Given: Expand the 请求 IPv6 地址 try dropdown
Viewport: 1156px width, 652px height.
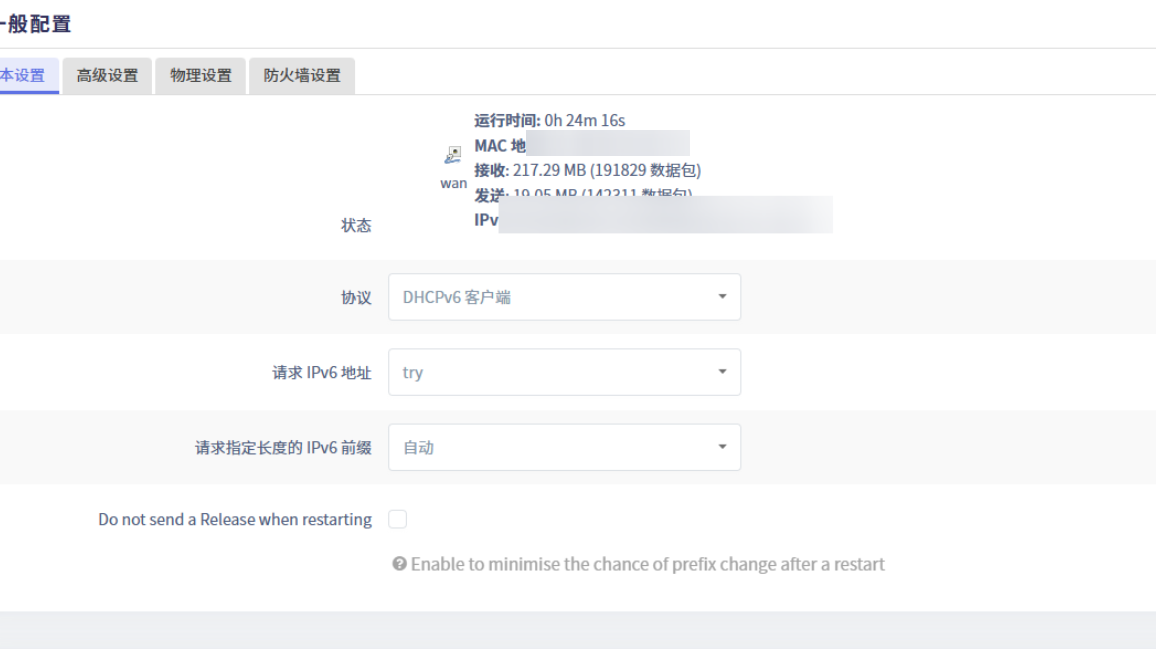Looking at the screenshot, I should tap(564, 372).
